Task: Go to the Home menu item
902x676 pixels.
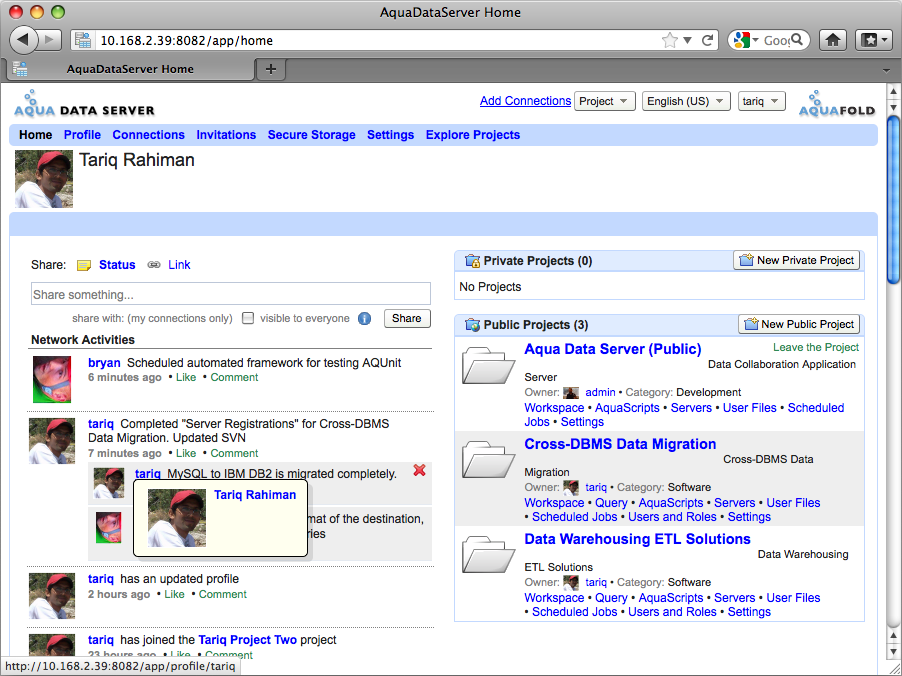Action: tap(36, 135)
